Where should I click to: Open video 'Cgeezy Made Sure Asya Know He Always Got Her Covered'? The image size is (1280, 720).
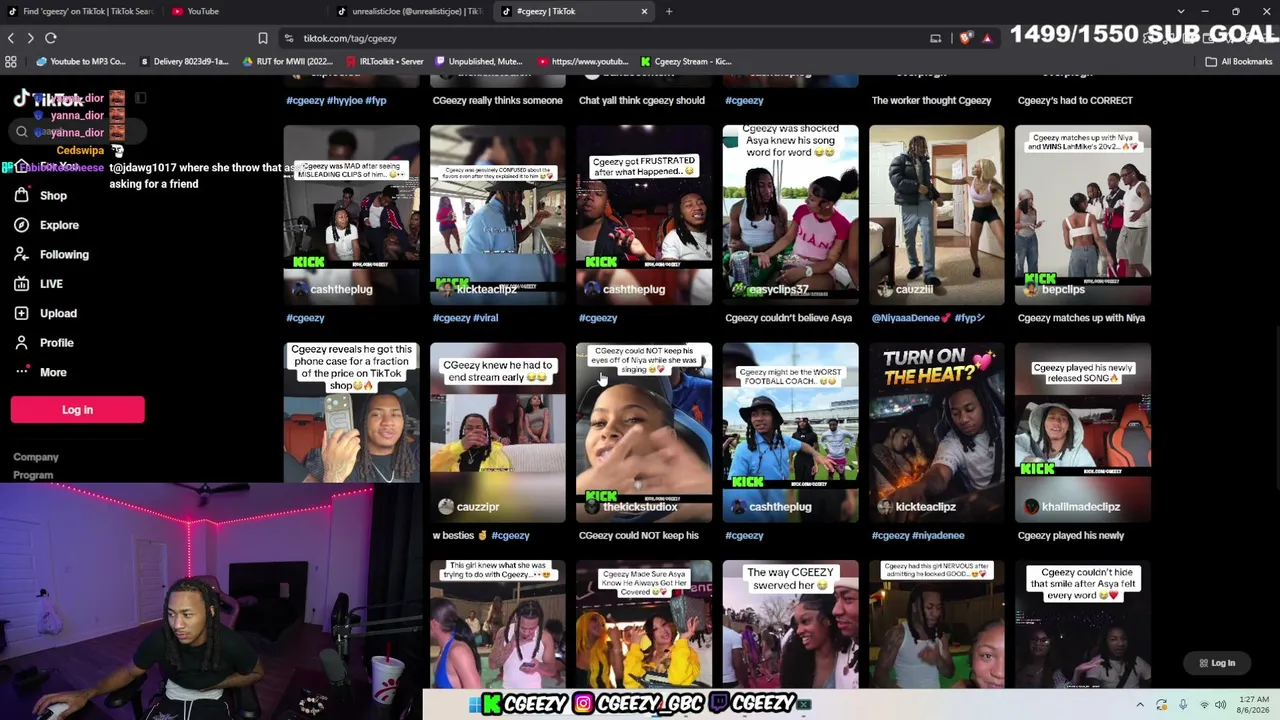click(644, 624)
